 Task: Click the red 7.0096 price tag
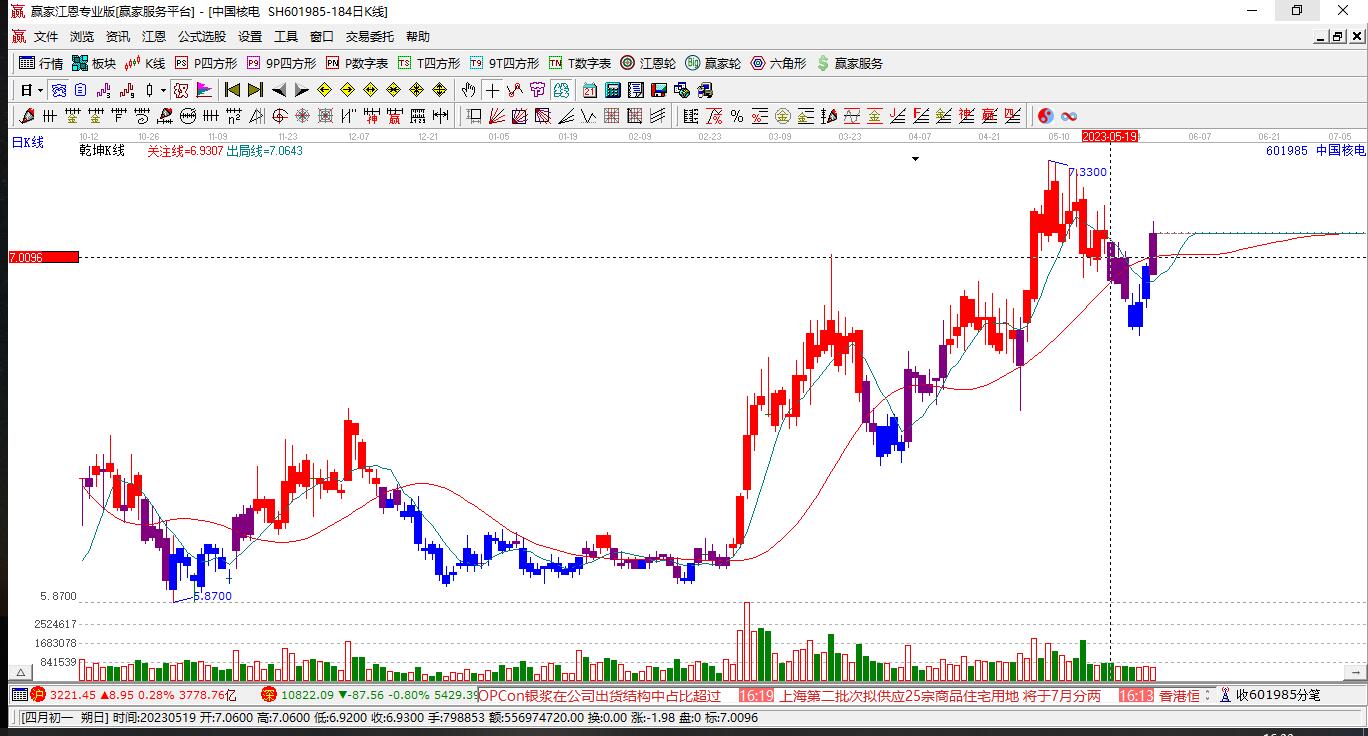[43, 257]
